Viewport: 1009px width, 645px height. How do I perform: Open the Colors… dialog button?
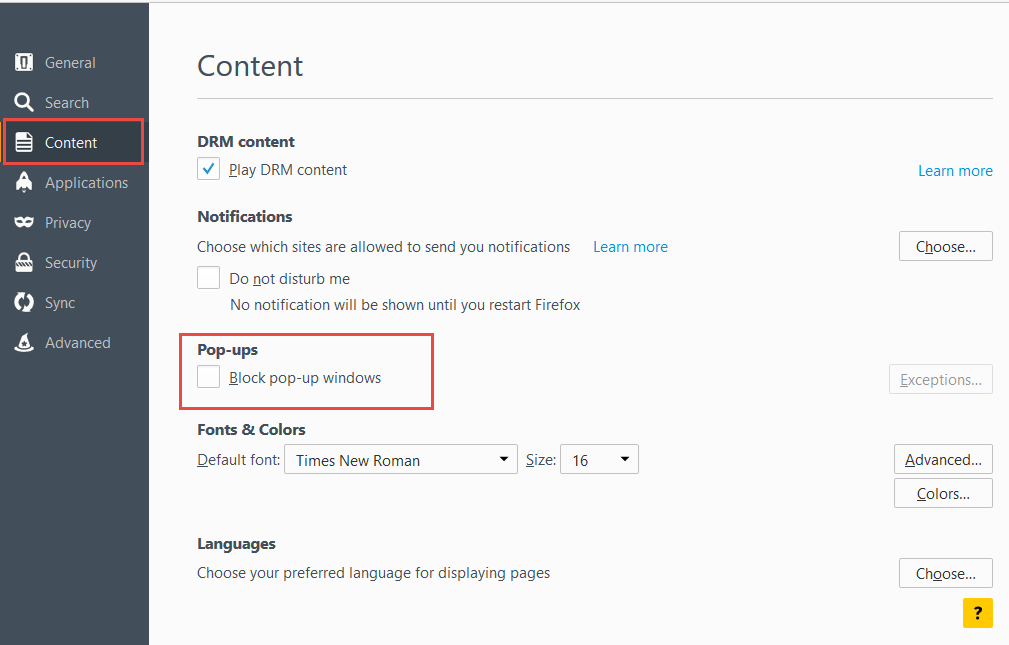tap(943, 493)
